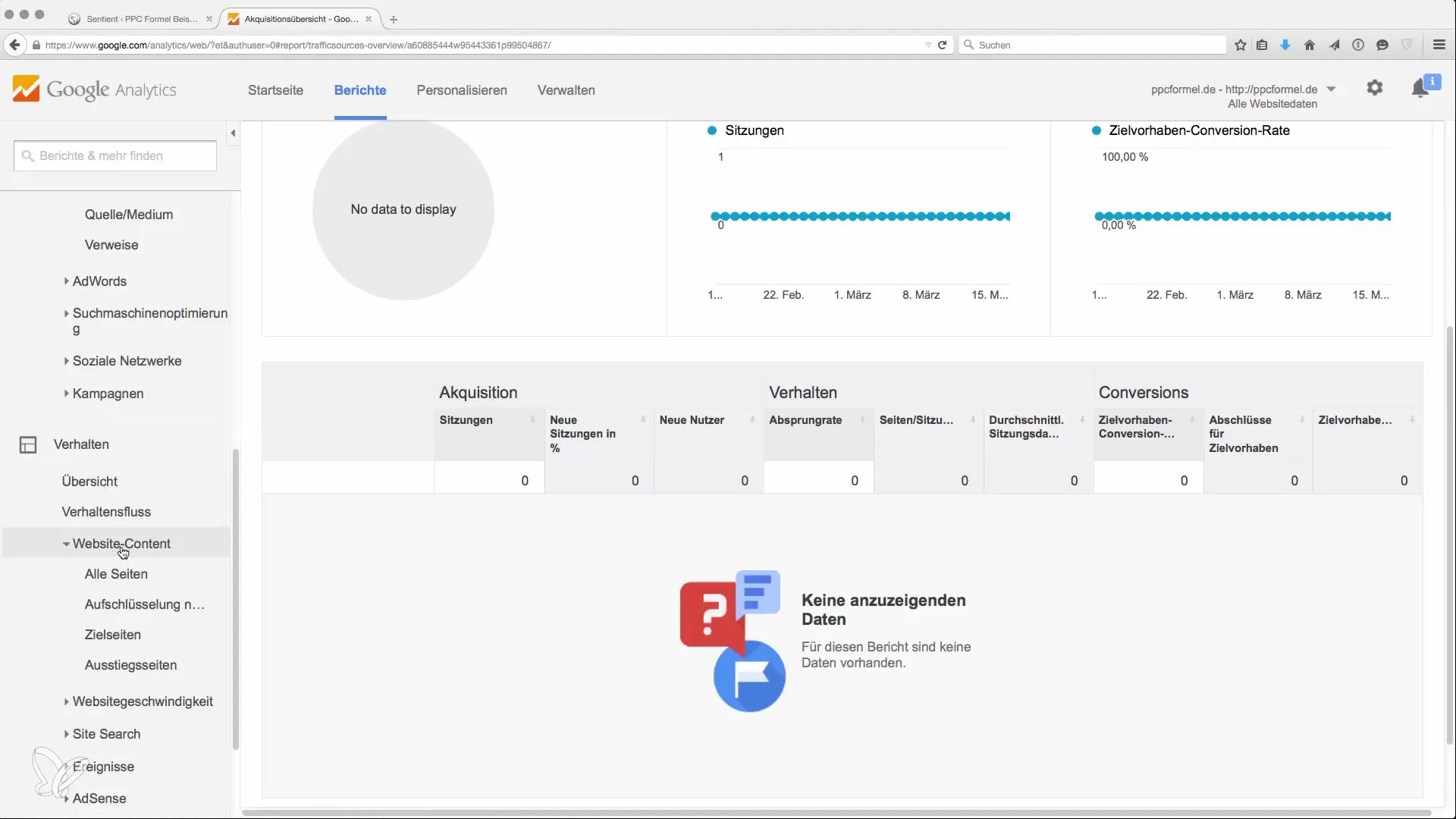Click the blue Sitzungen legend dot
The image size is (1456, 819).
coord(712,130)
